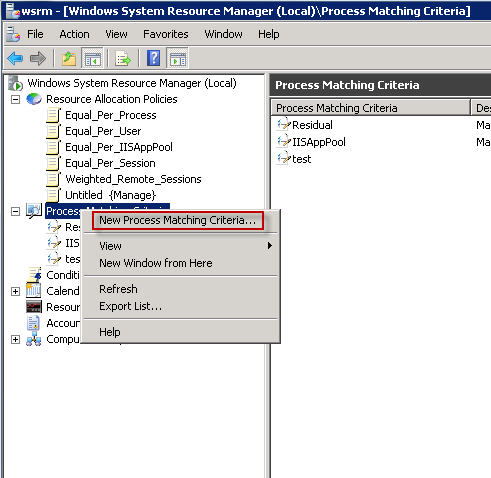The width and height of the screenshot is (491, 478).
Task: Select Windows System Resource Manager (Local) root
Action: point(132,83)
